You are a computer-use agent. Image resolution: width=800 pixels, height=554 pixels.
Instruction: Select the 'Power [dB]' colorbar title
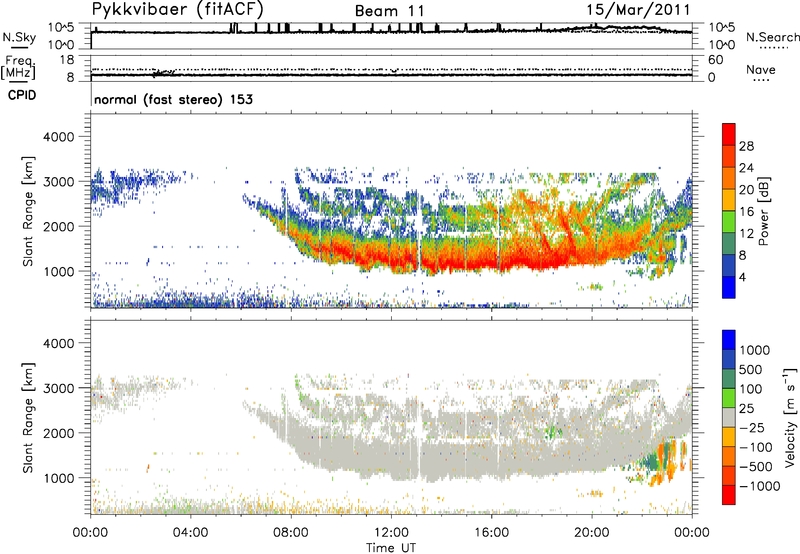pyautogui.click(x=763, y=211)
